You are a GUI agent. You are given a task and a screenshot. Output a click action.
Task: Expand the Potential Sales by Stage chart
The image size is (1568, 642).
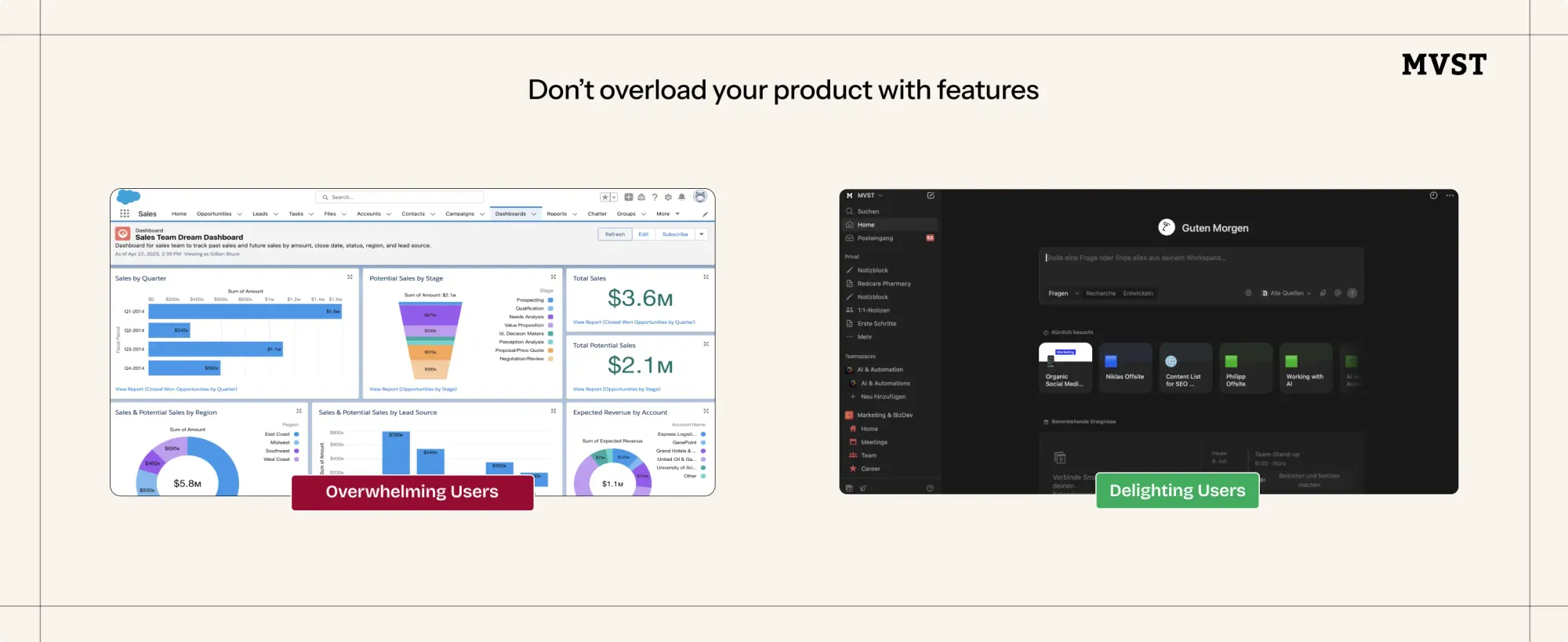pyautogui.click(x=554, y=277)
